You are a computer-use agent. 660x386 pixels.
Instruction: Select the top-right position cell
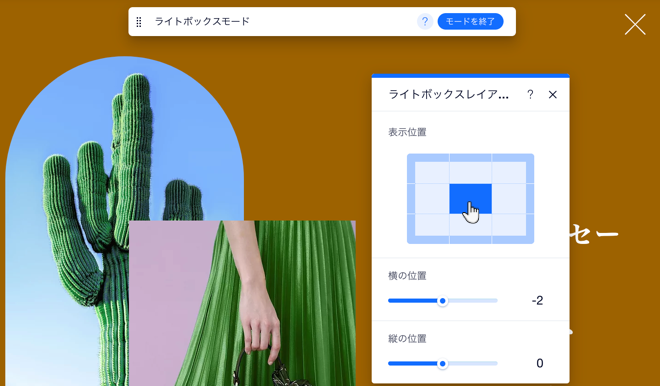click(513, 169)
